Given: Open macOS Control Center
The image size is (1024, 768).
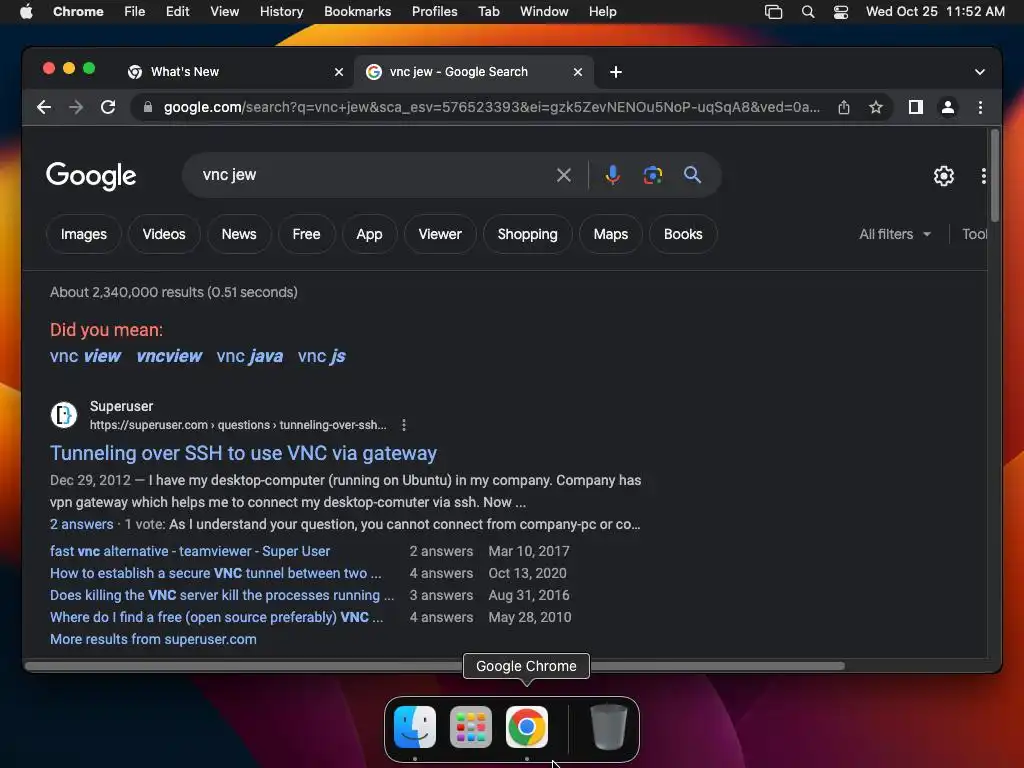Looking at the screenshot, I should (840, 12).
